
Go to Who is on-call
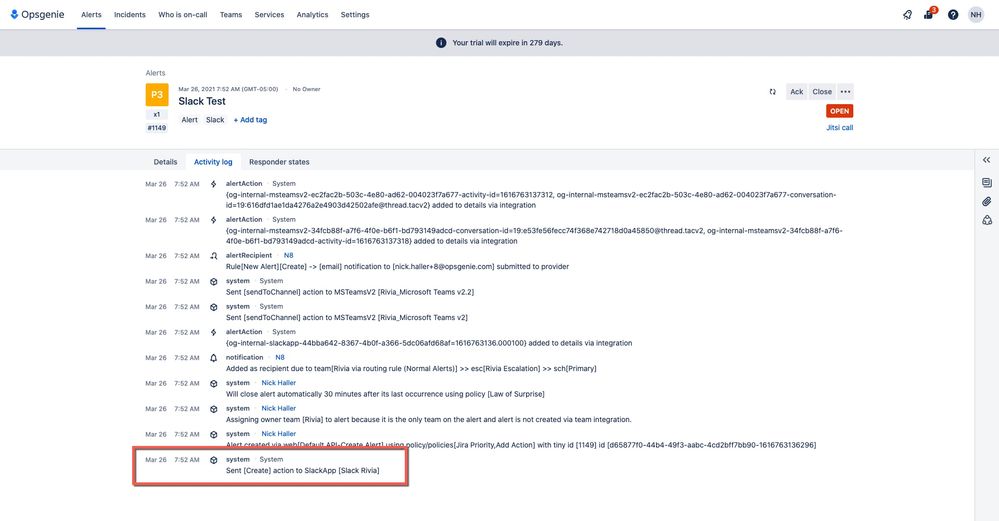[183, 15]
